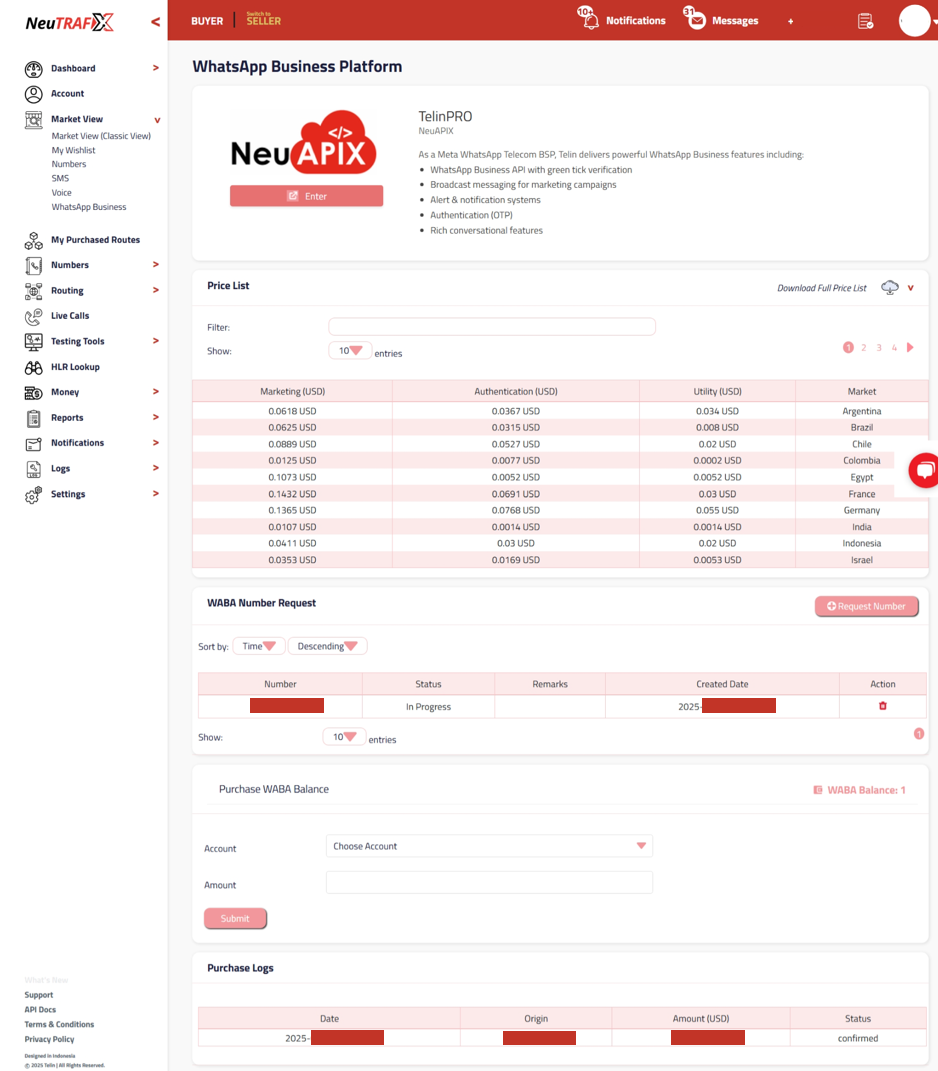The image size is (938, 1071).
Task: Click the NeuTRAFIX logo
Action: coord(70,23)
